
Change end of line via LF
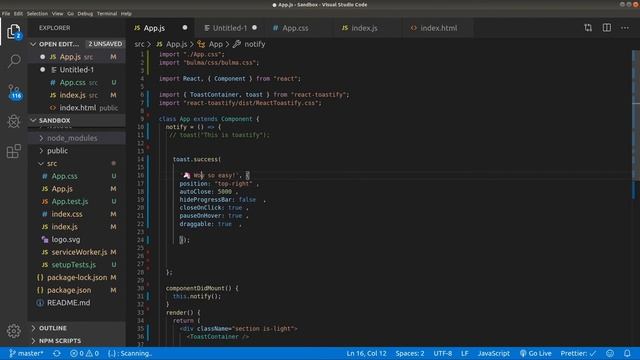(x=464, y=353)
